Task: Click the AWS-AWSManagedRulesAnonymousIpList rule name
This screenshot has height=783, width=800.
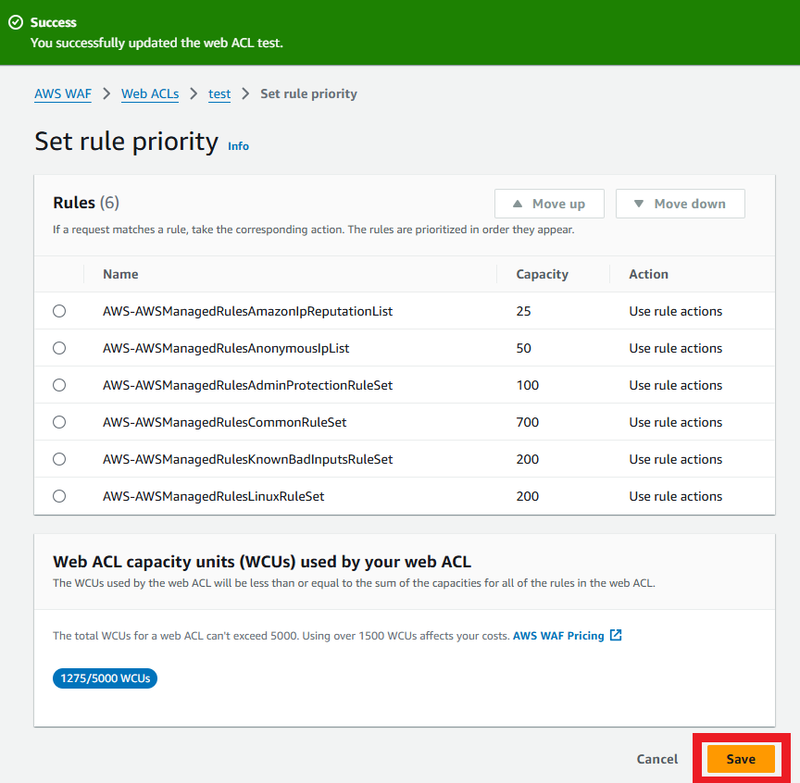Action: (x=226, y=348)
